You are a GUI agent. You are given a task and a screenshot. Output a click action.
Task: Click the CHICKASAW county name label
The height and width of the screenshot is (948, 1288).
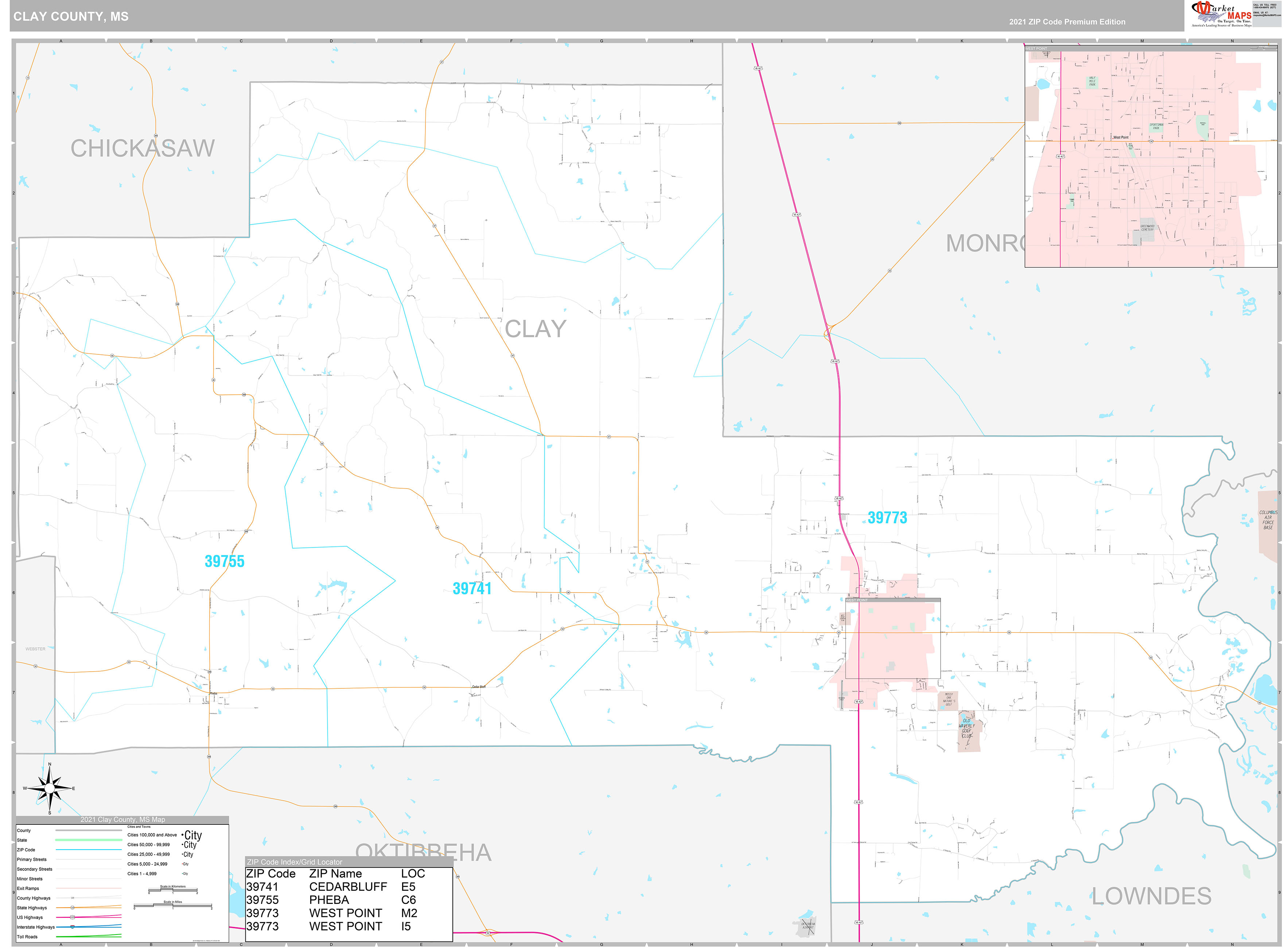click(142, 149)
